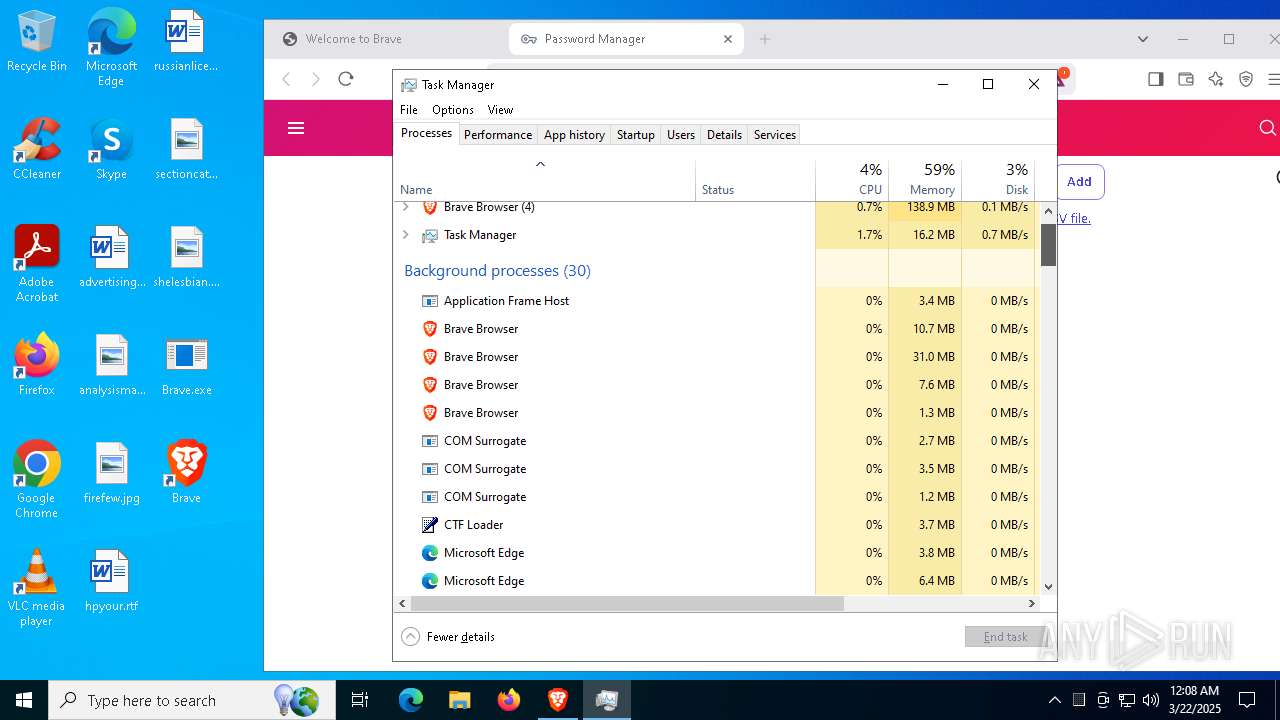The width and height of the screenshot is (1280, 720).
Task: Select the hpyour.rtf desktop file
Action: pyautogui.click(x=112, y=581)
